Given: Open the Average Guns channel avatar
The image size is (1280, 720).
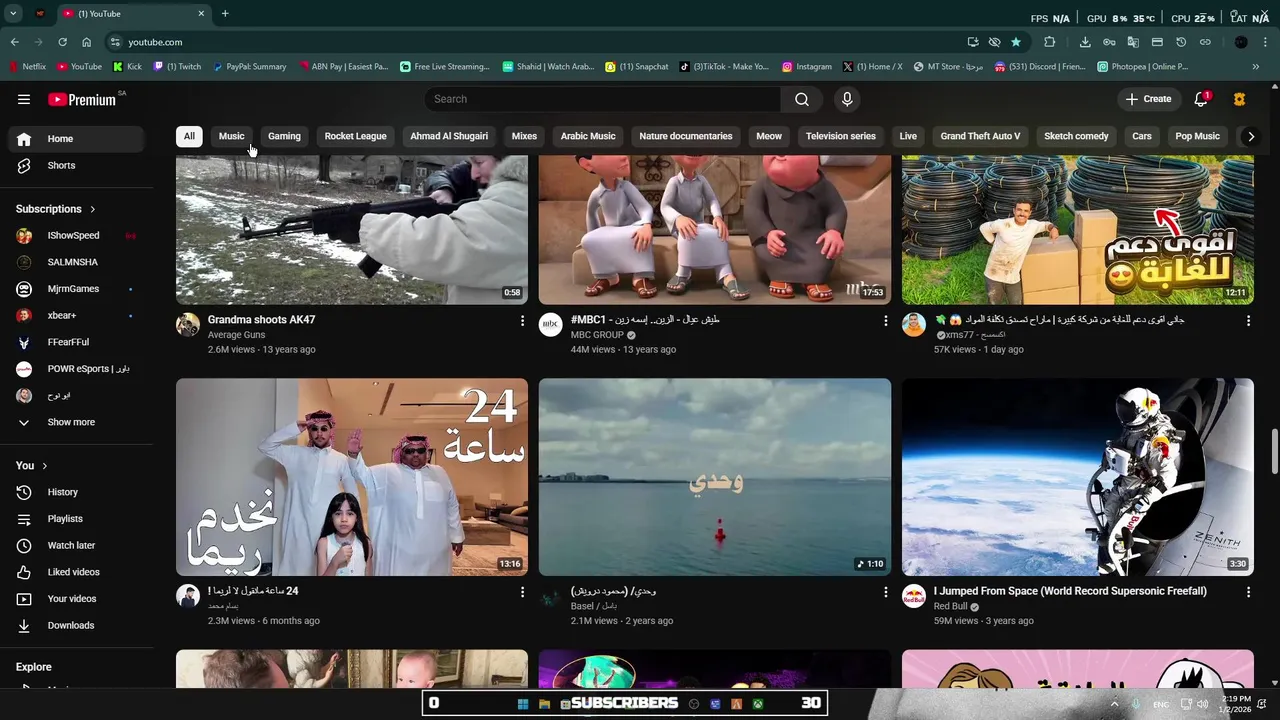Looking at the screenshot, I should [188, 325].
